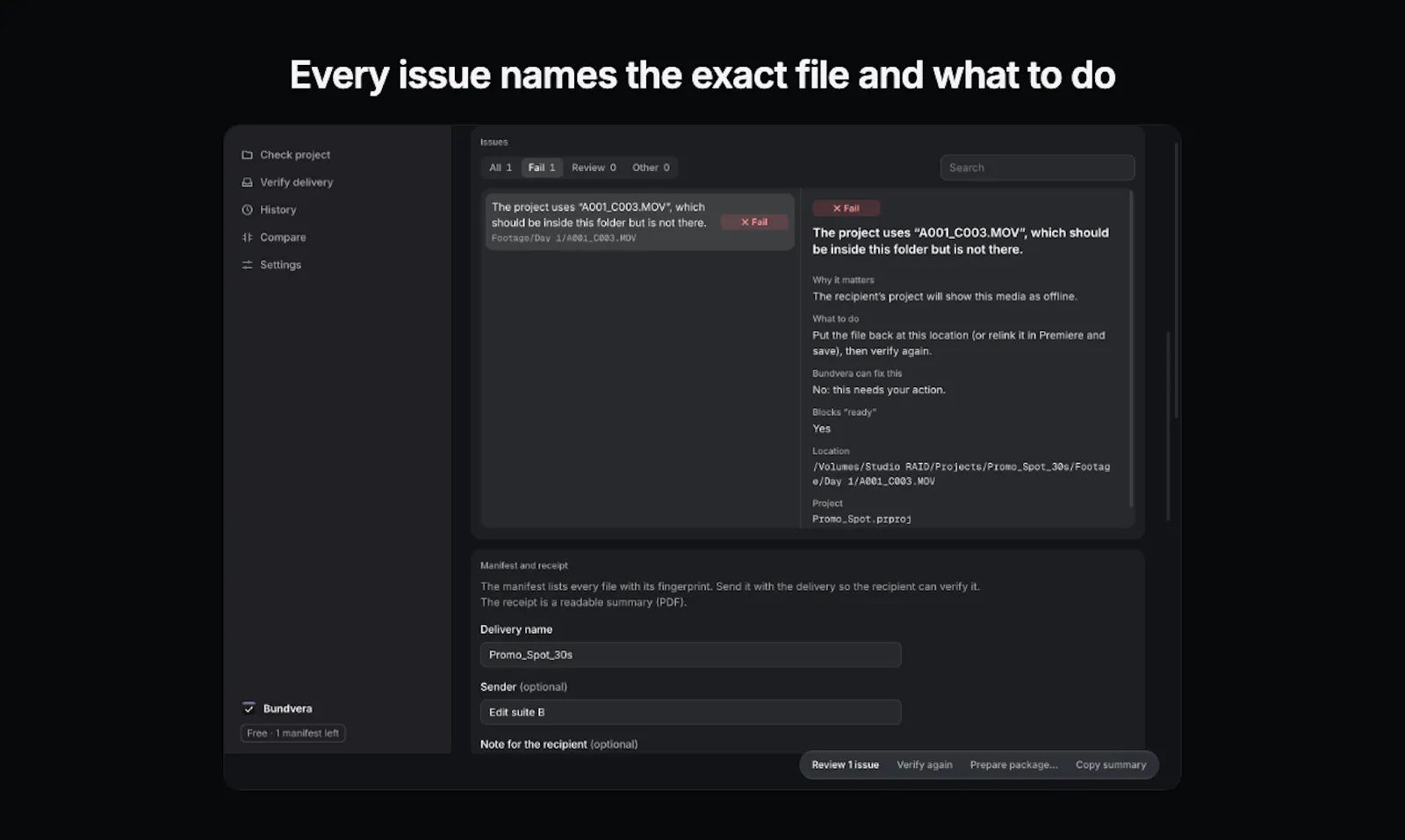The image size is (1405, 840).
Task: Click the Delivery name field Promo_Spot_30s
Action: (x=690, y=655)
